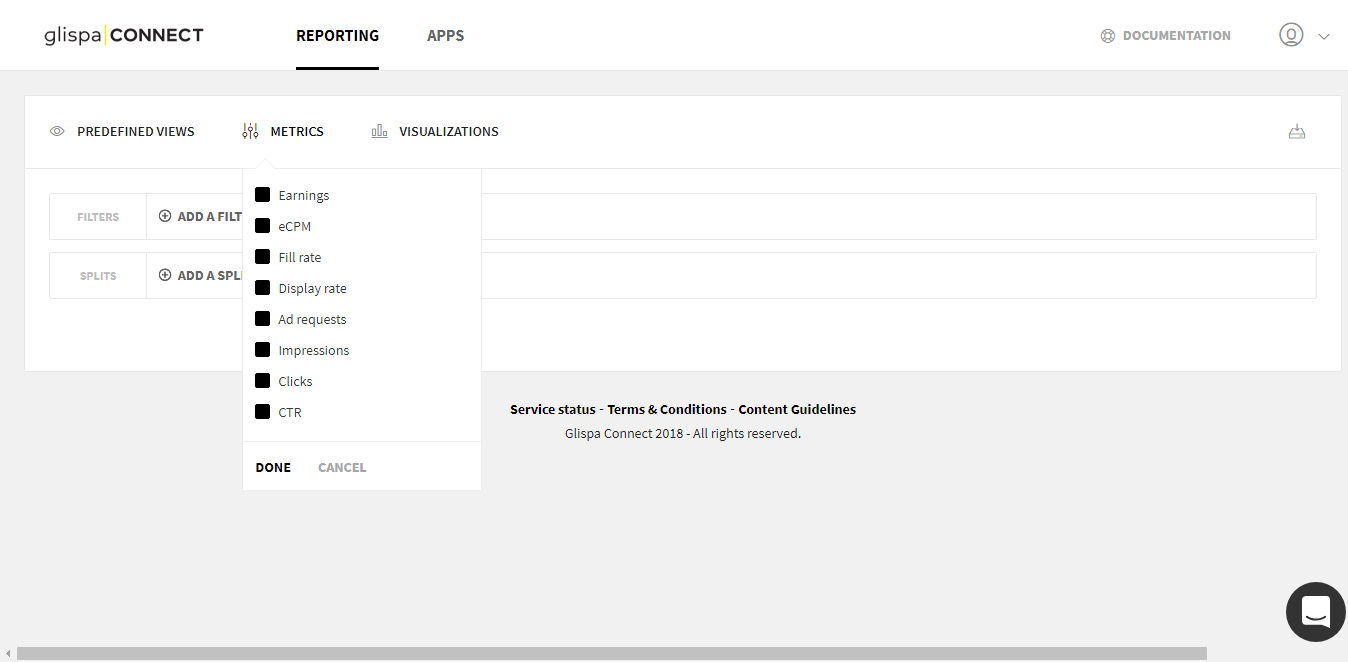Screen dimensions: 1348x662
Task: Click the eye icon beside Predefined Views
Action: tap(57, 131)
